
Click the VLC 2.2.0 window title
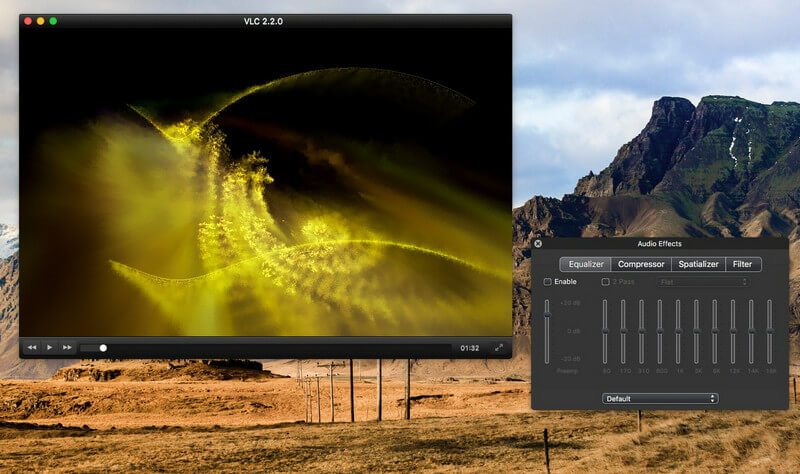[x=263, y=21]
